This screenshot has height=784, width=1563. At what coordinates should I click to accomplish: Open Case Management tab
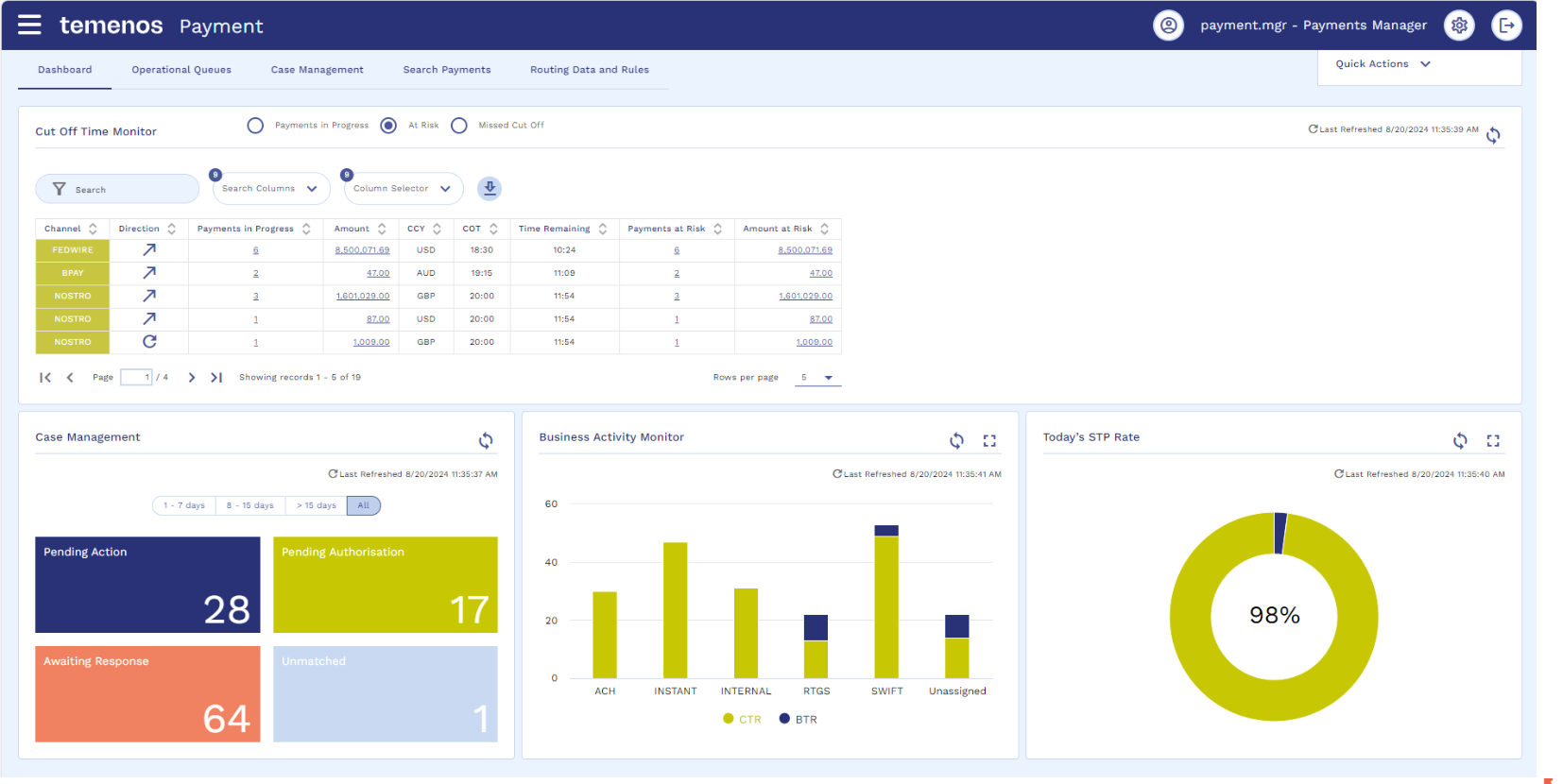click(x=318, y=70)
